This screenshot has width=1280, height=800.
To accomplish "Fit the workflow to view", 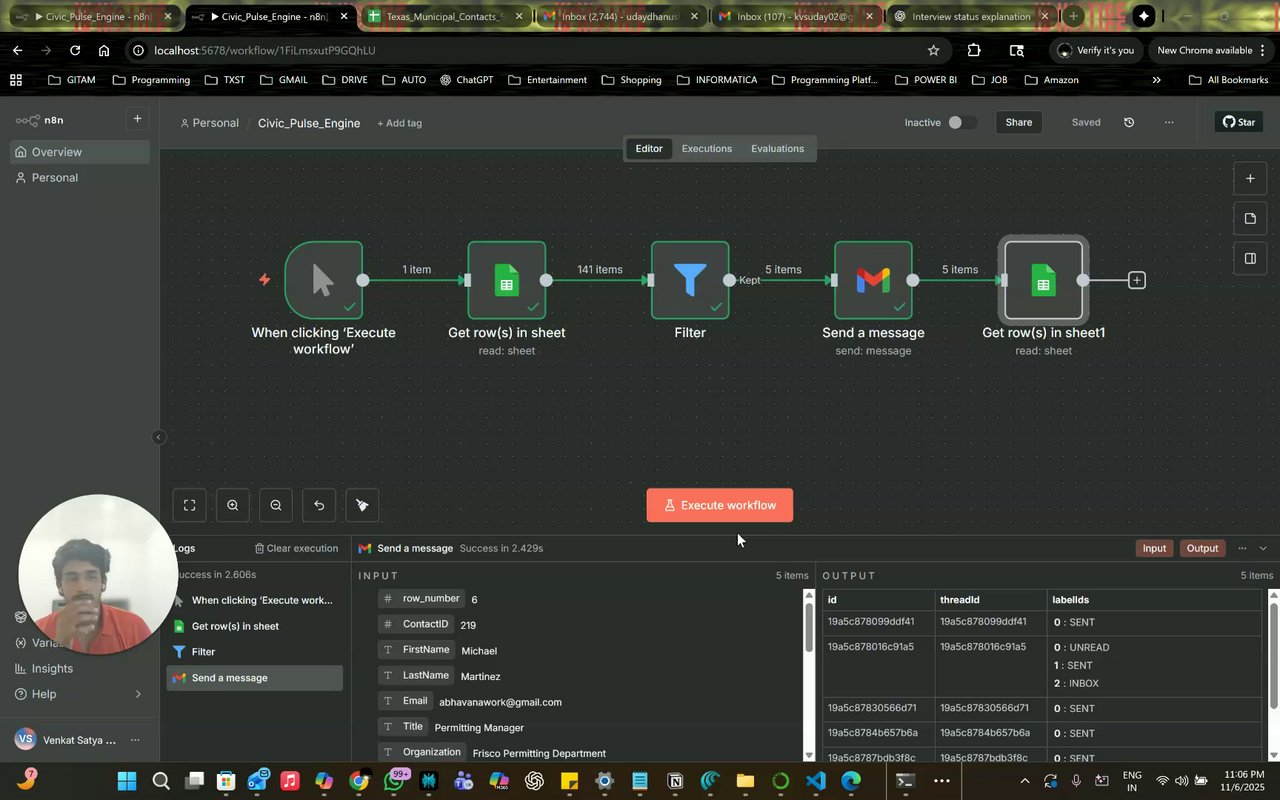I will coord(189,505).
